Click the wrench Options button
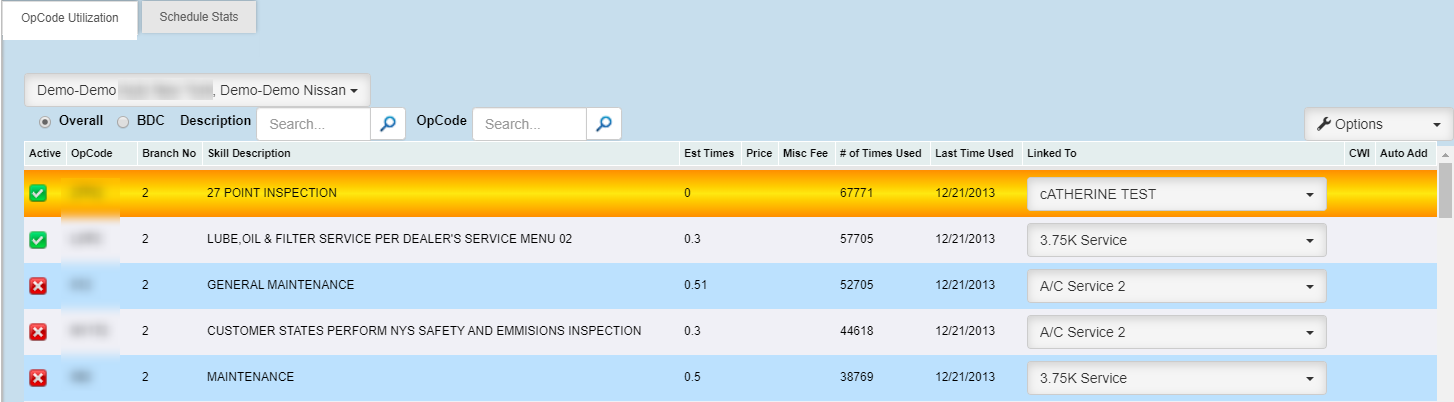This screenshot has width=1454, height=402. [1378, 124]
